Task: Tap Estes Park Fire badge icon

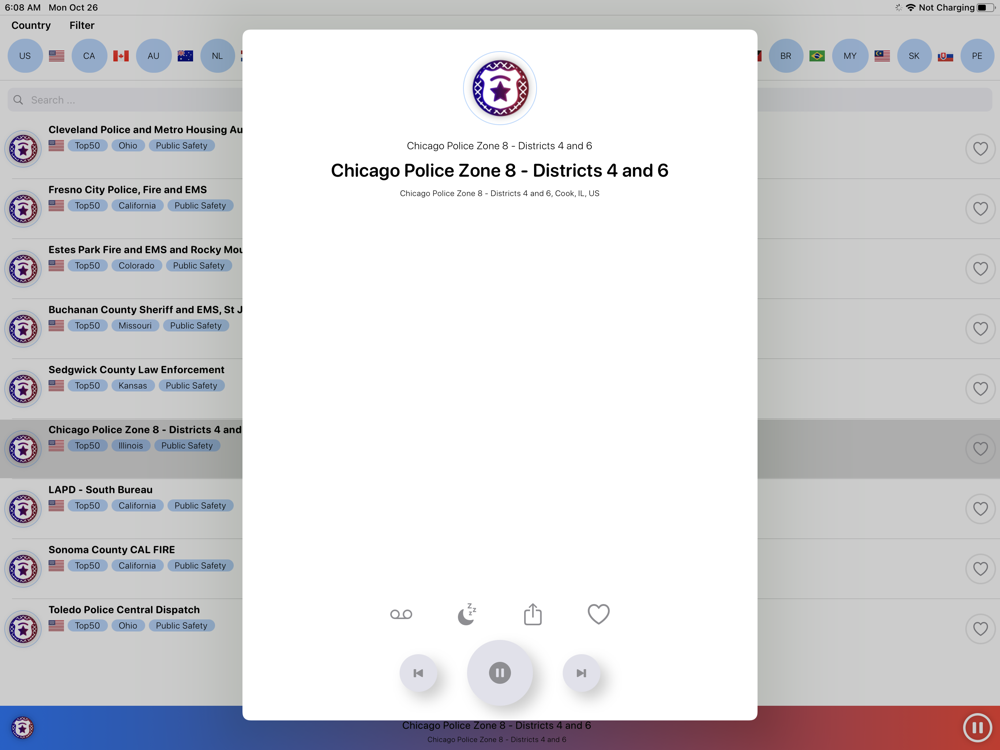Action: (23, 268)
